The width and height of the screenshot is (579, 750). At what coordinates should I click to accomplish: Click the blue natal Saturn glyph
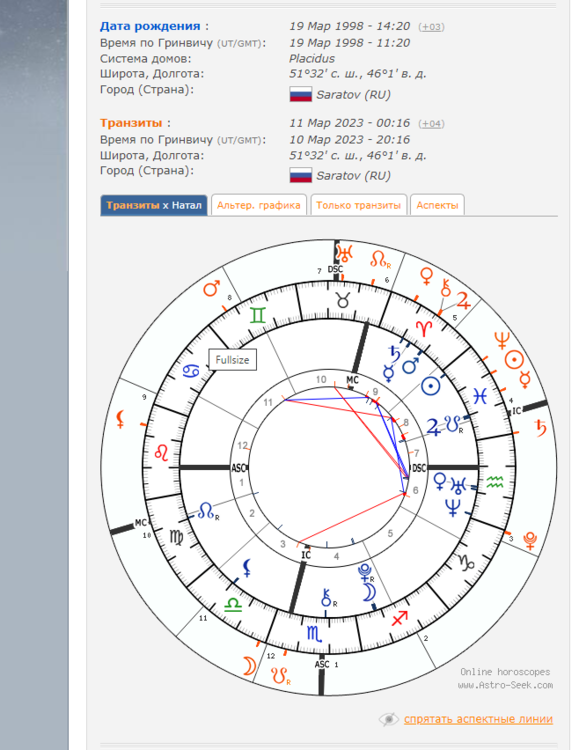[394, 354]
